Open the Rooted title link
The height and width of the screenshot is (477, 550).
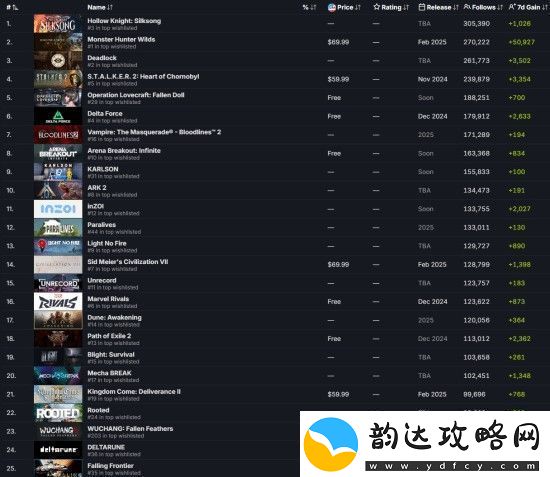[x=98, y=410]
